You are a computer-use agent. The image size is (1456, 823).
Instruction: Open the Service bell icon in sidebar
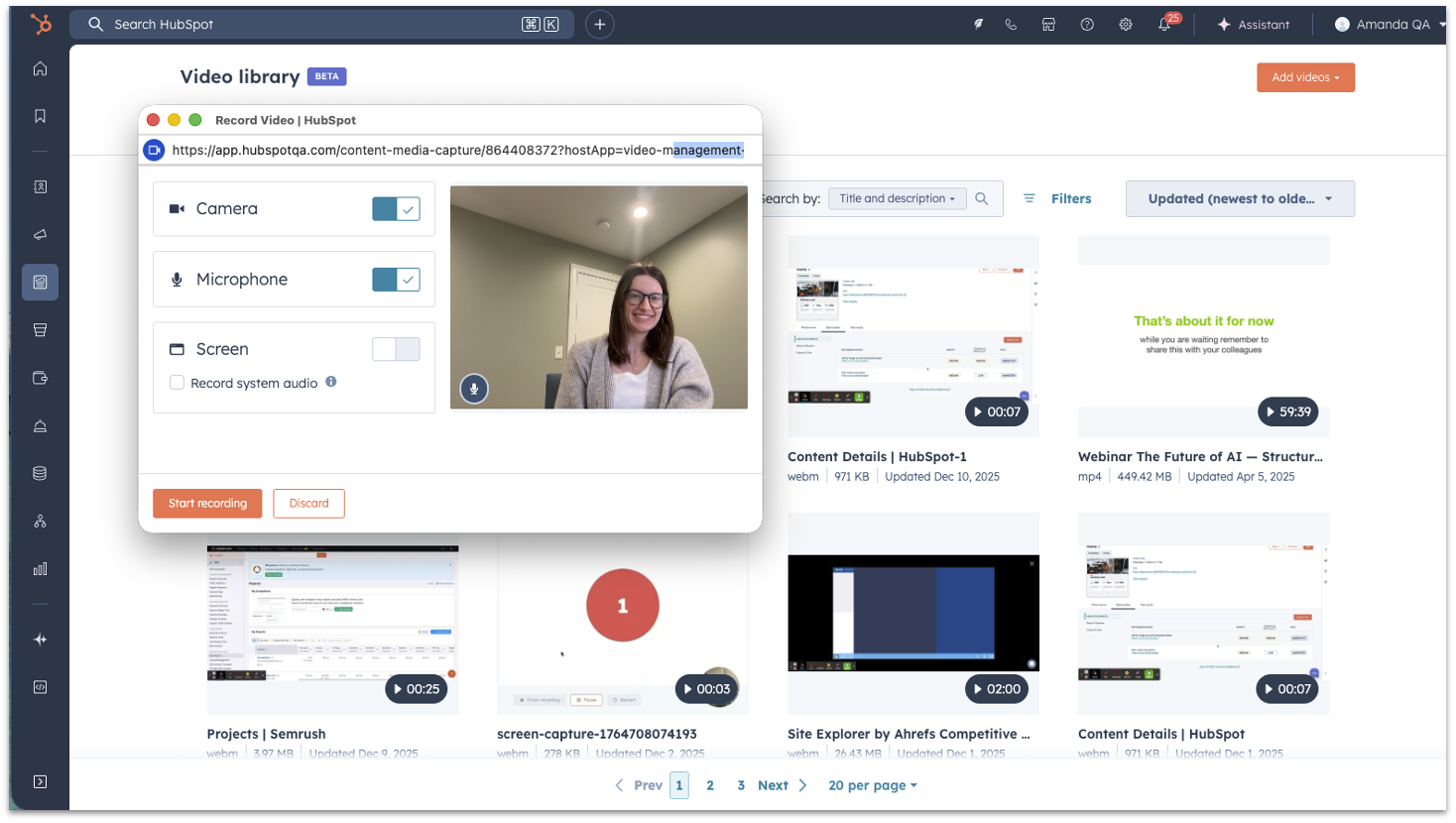tap(40, 426)
